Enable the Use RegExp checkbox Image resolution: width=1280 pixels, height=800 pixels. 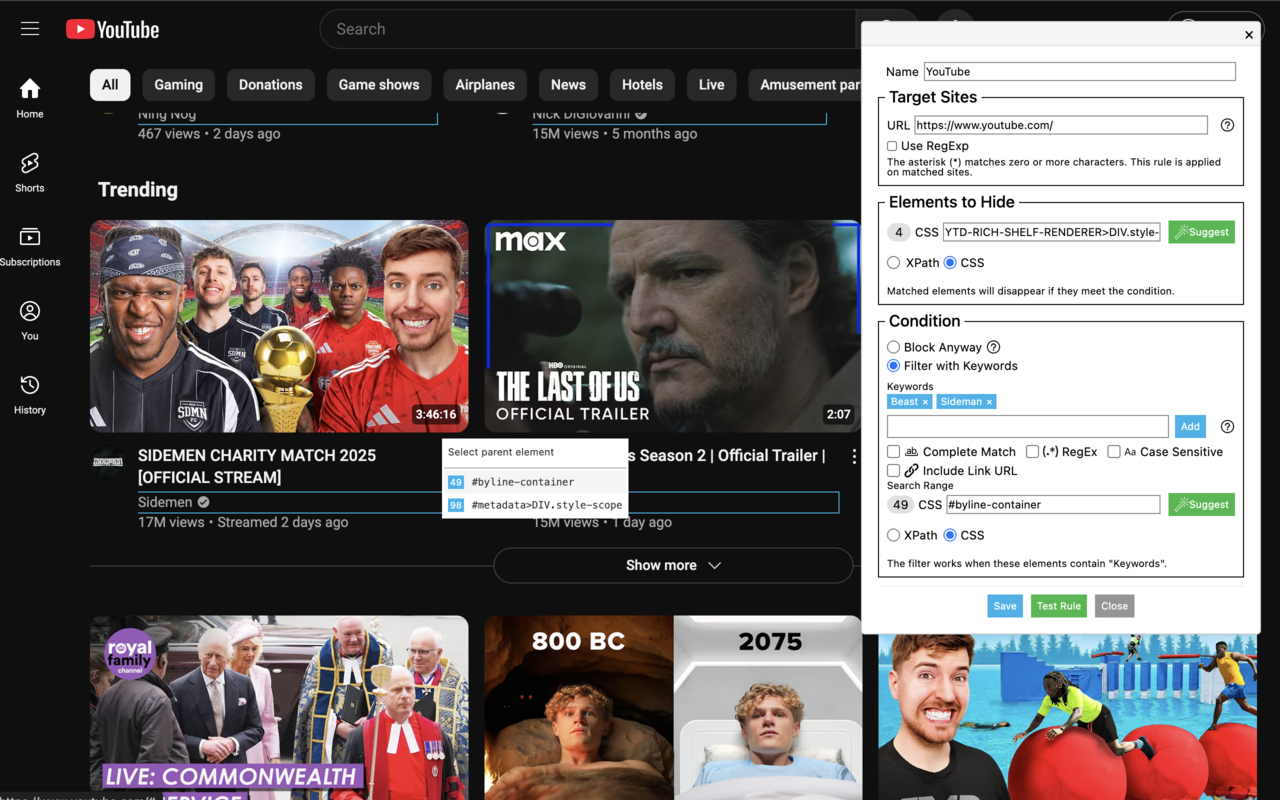click(x=892, y=146)
